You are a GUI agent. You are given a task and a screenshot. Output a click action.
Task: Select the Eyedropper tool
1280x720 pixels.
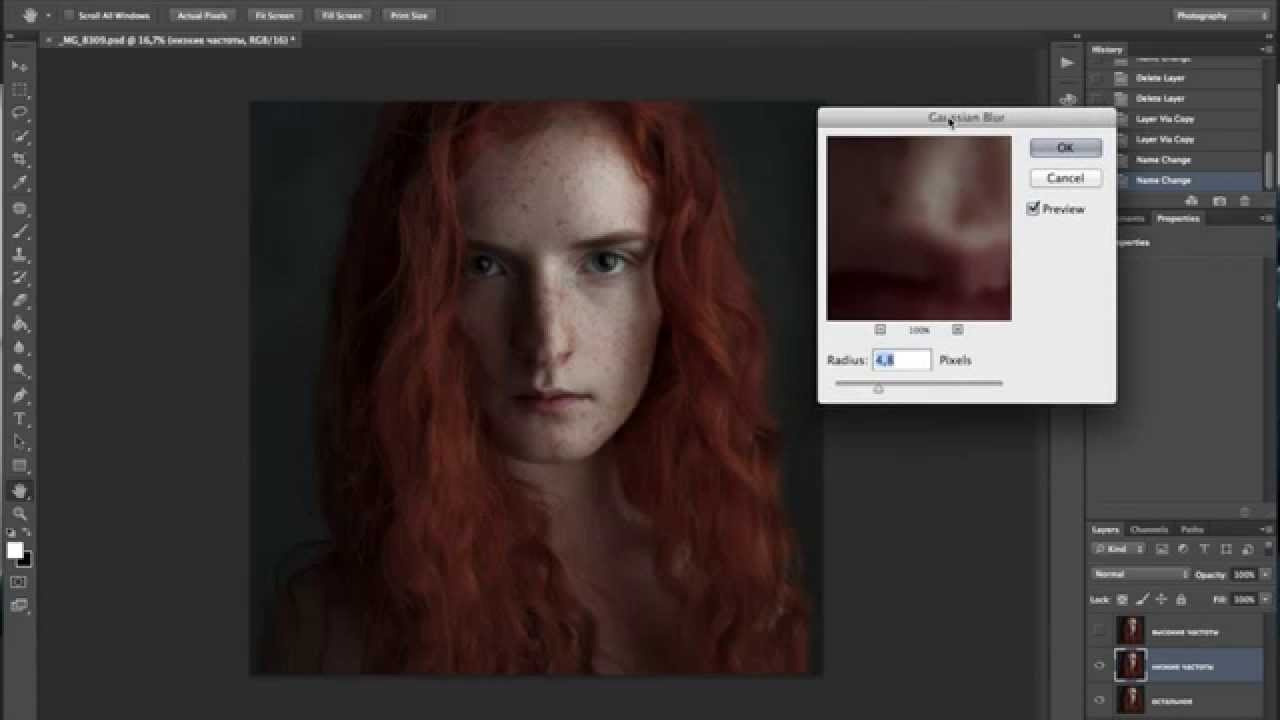pyautogui.click(x=20, y=184)
